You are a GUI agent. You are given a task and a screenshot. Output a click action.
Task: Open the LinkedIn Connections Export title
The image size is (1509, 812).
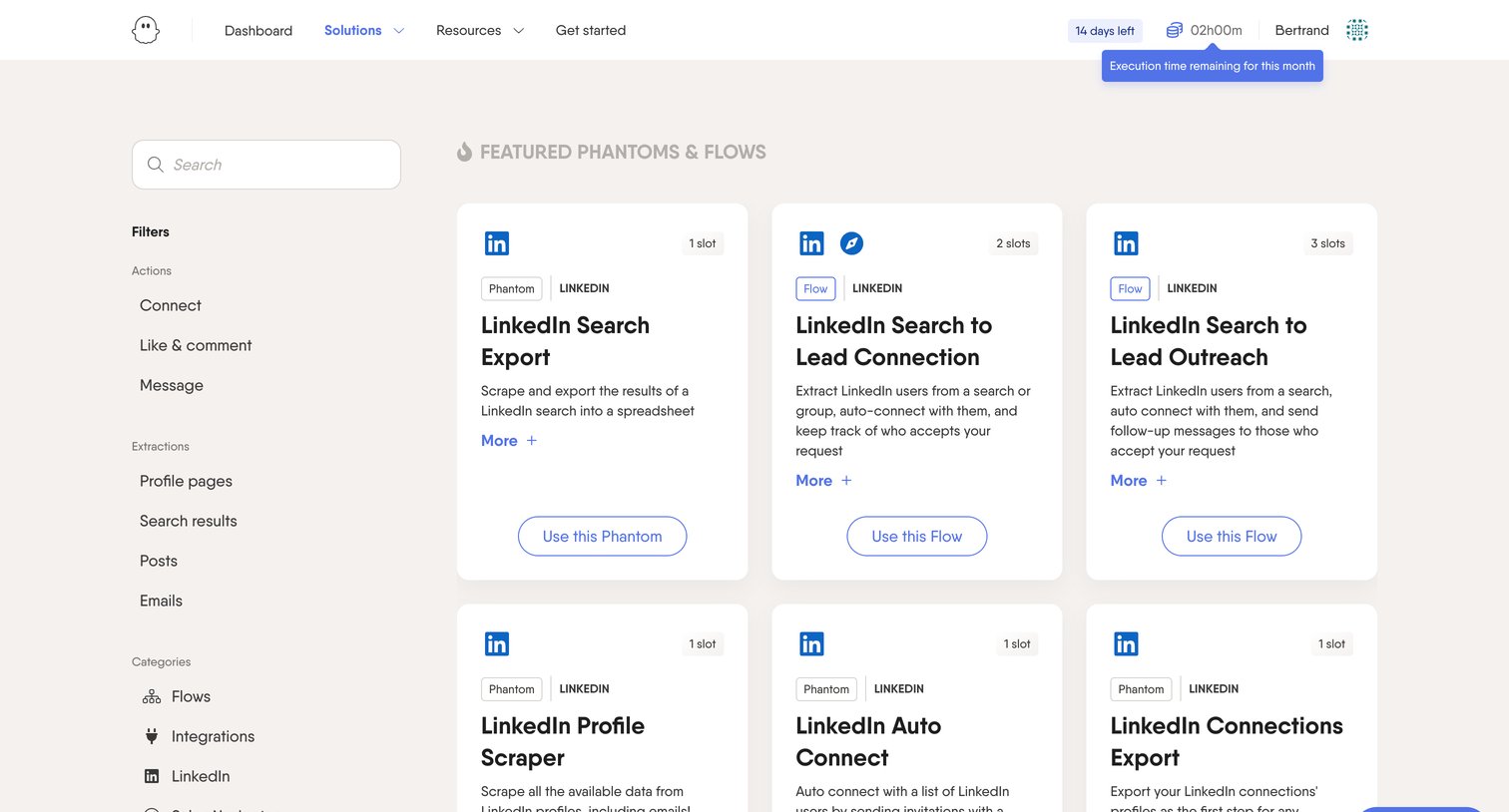(x=1227, y=741)
